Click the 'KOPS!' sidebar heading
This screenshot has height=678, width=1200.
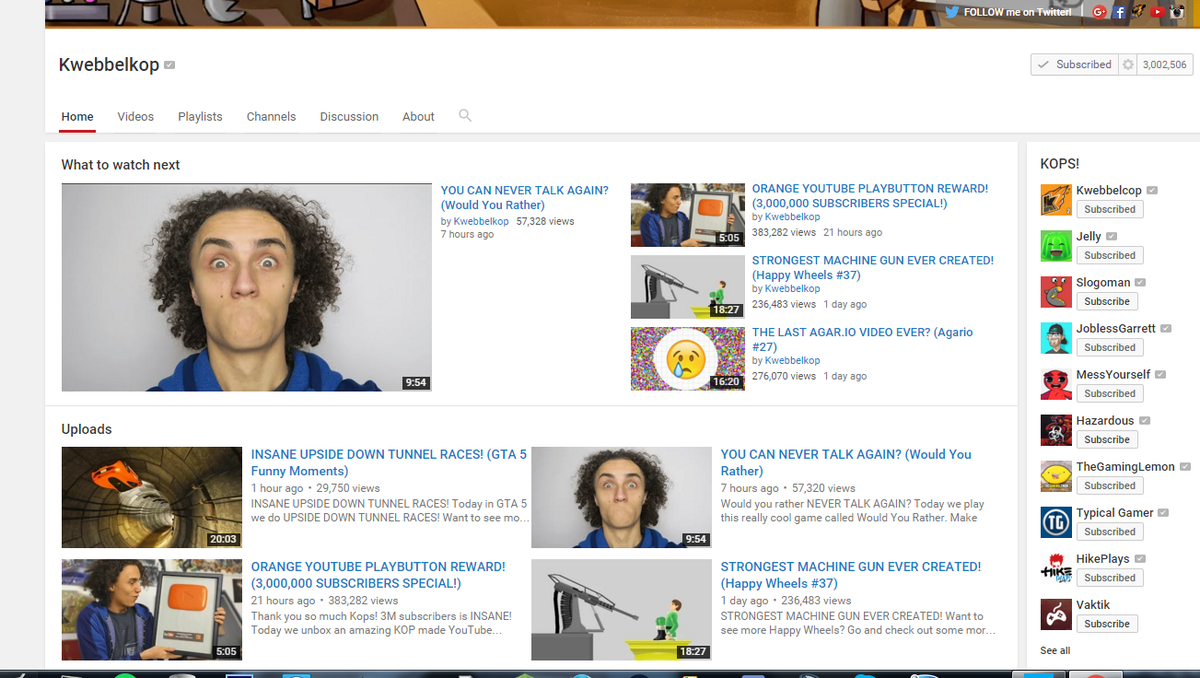coord(1060,163)
